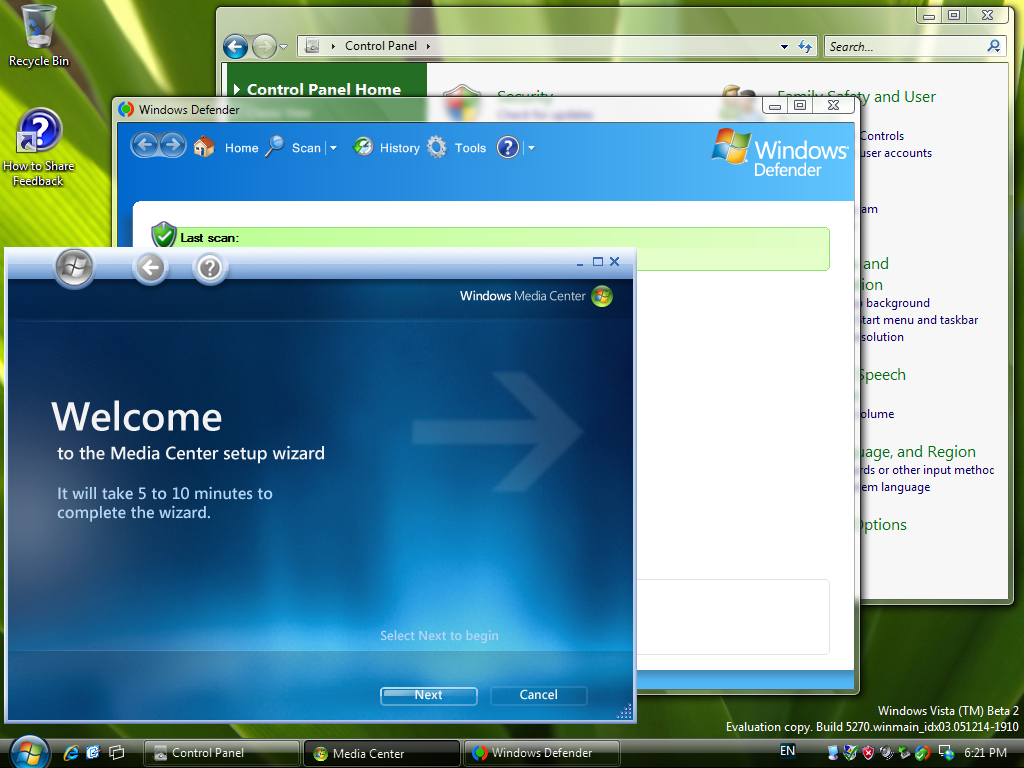Click Switch between windows quick launch icon
This screenshot has width=1024, height=768.
116,753
